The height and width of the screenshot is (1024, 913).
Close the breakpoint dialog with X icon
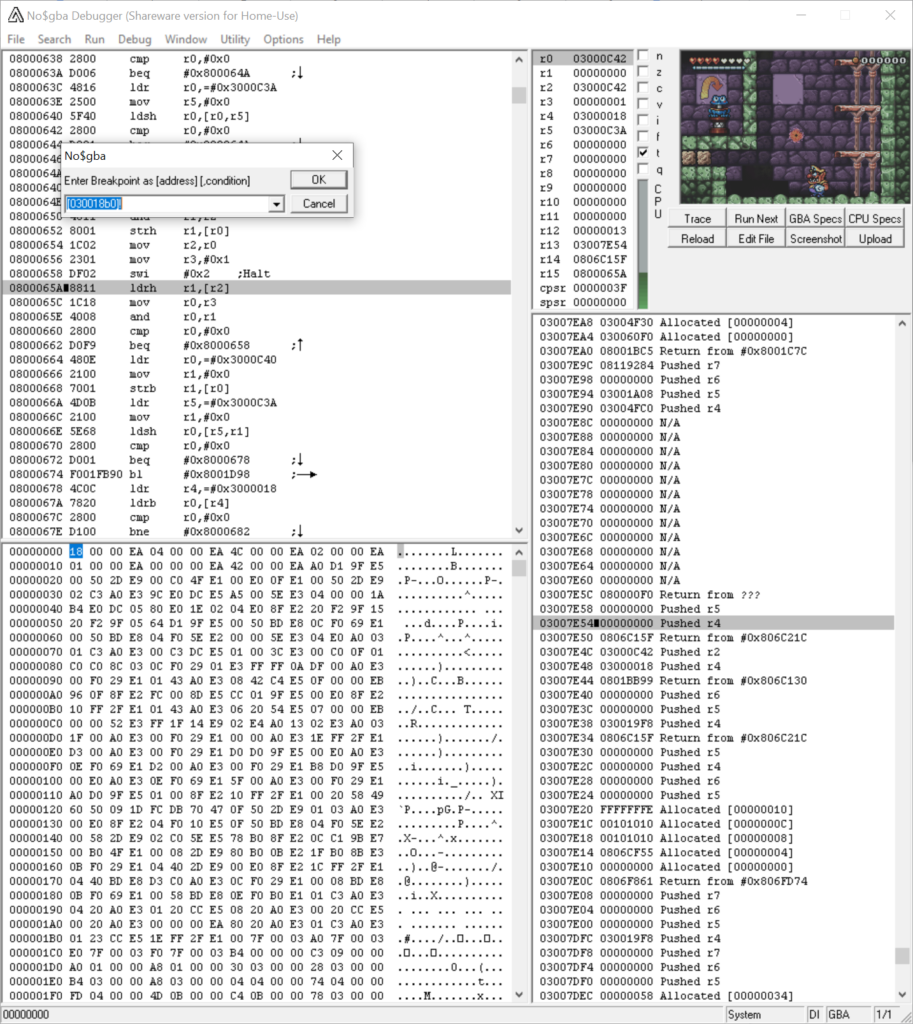[x=337, y=155]
